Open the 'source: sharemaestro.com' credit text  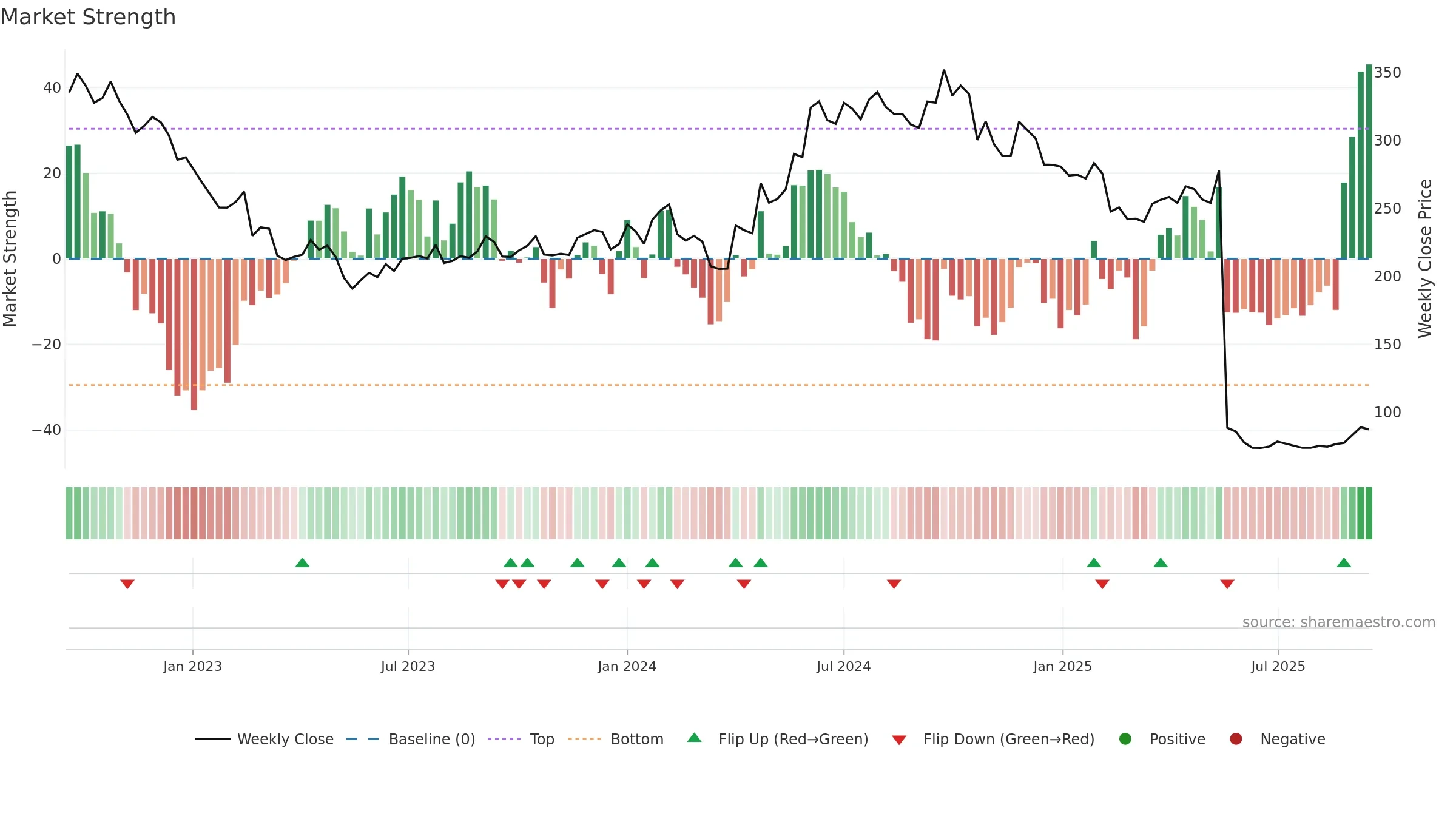tap(1339, 622)
